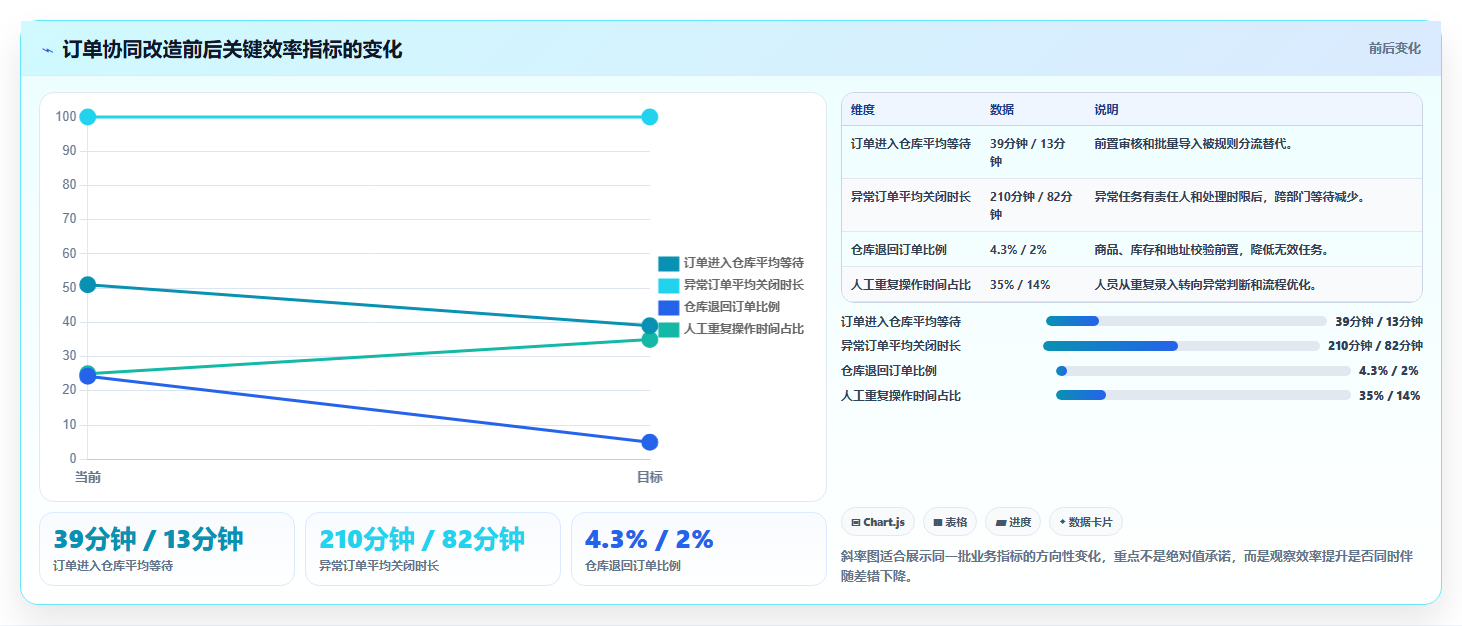
Task: Click table cell about 人员从重复录入转向异常判断
Action: coord(1253,284)
